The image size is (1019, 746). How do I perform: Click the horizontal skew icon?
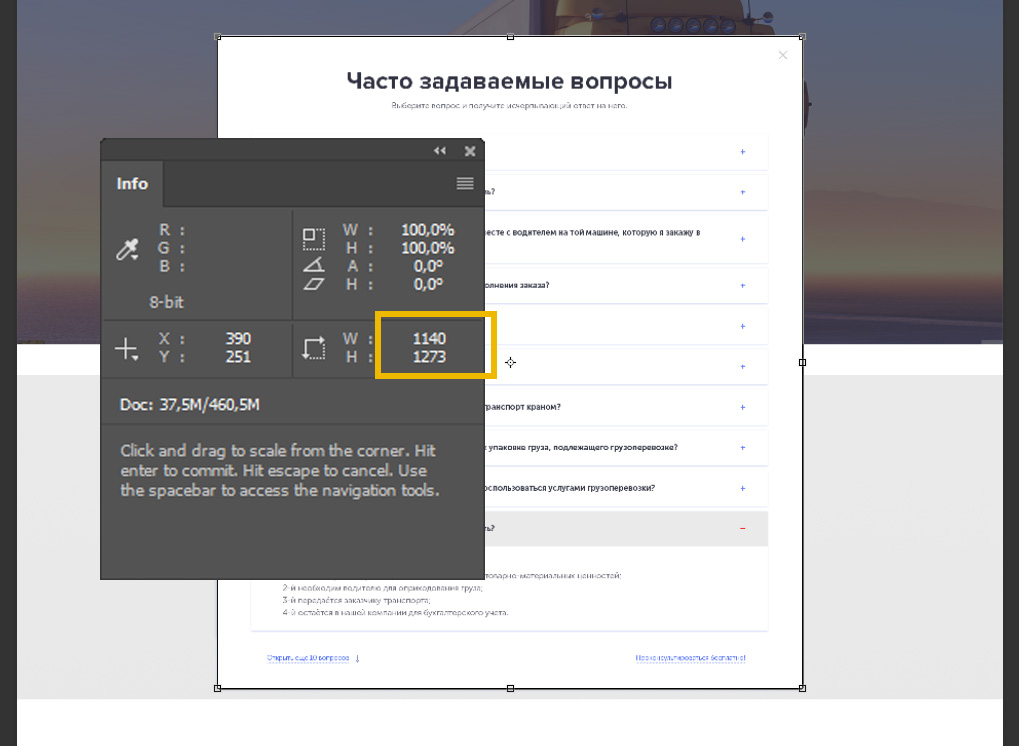(314, 284)
